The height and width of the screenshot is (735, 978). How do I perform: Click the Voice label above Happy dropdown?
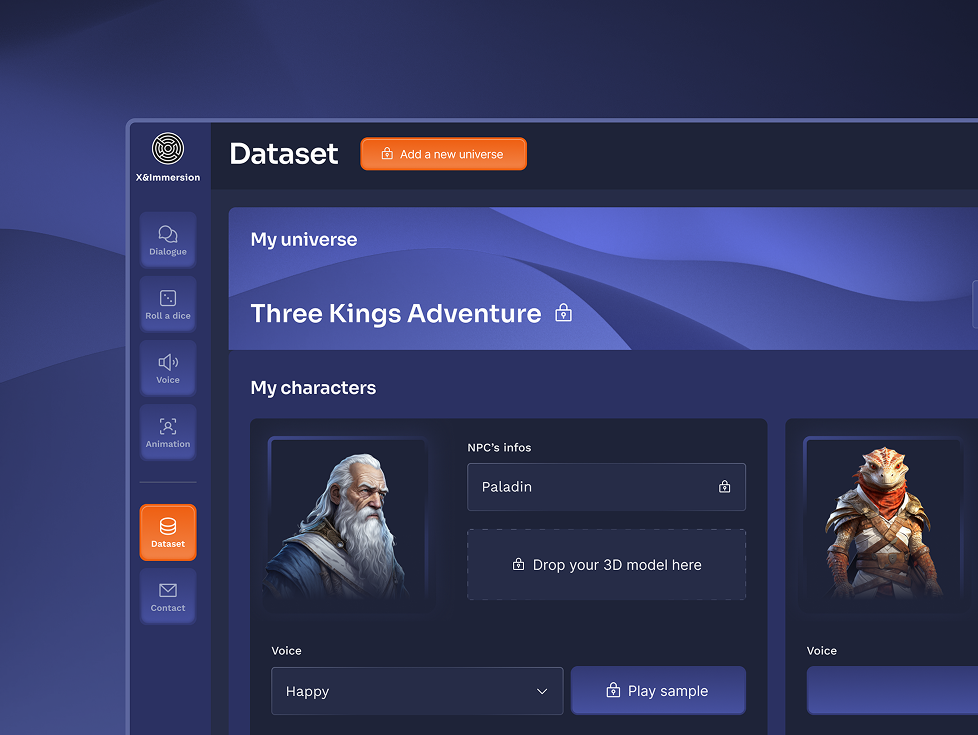coord(286,651)
